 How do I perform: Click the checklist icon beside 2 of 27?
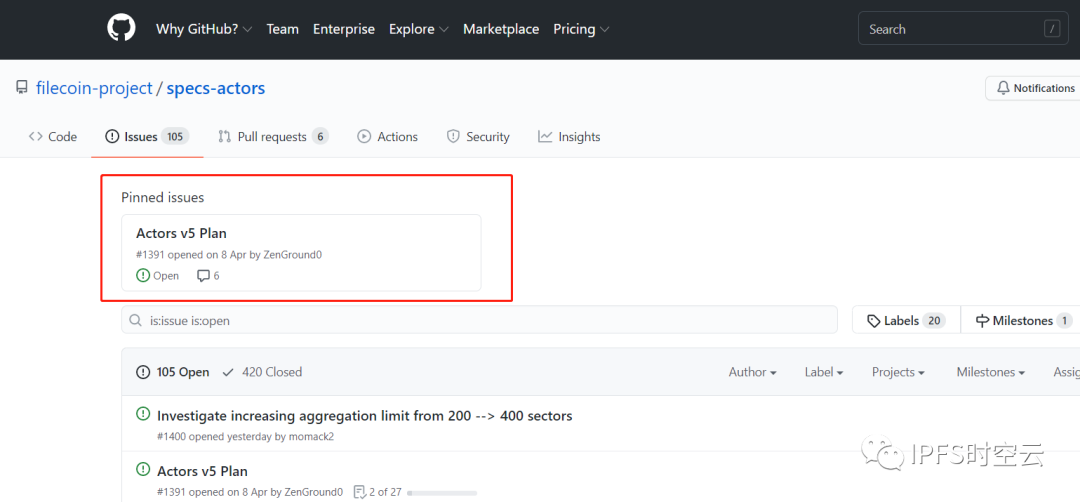tap(359, 492)
